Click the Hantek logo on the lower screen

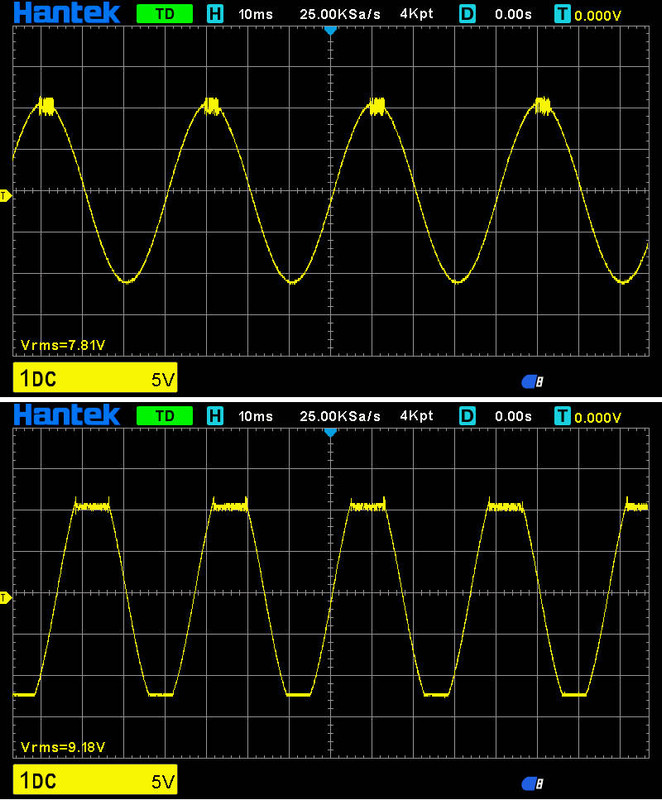tap(67, 415)
